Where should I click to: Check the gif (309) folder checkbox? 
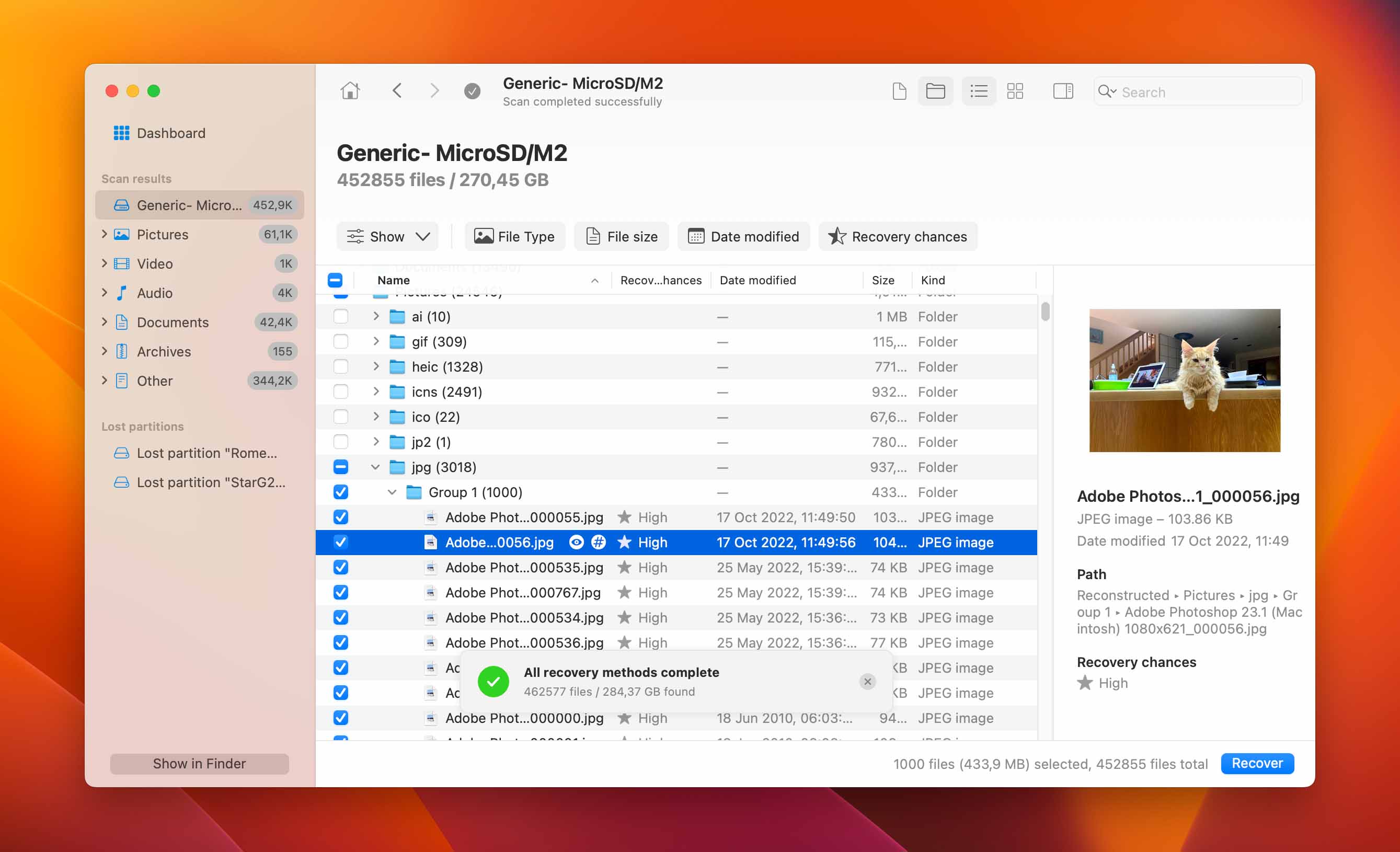(x=340, y=341)
